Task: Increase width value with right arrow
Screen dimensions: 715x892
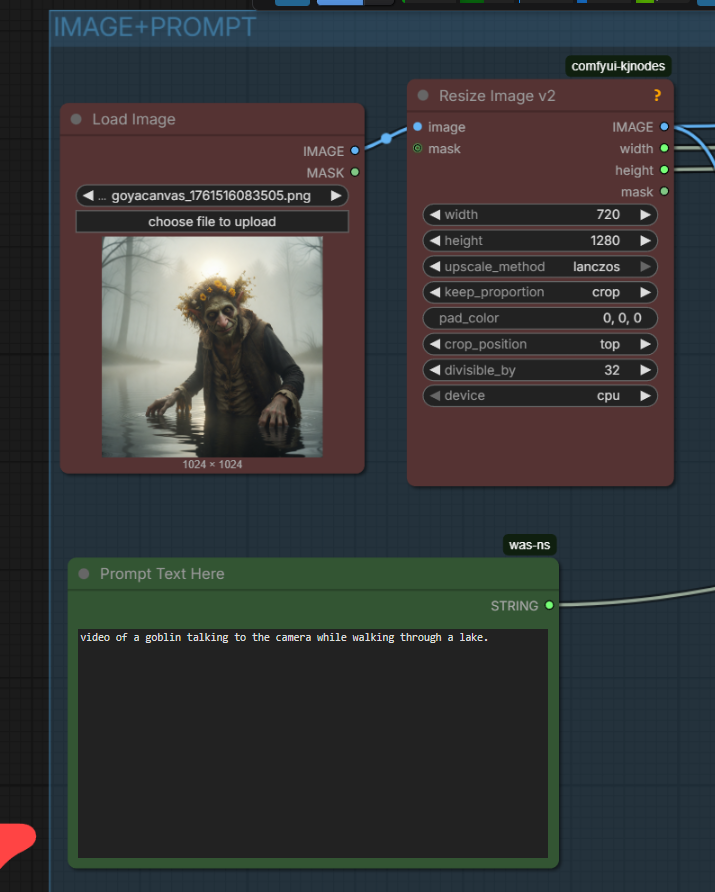Action: 645,214
